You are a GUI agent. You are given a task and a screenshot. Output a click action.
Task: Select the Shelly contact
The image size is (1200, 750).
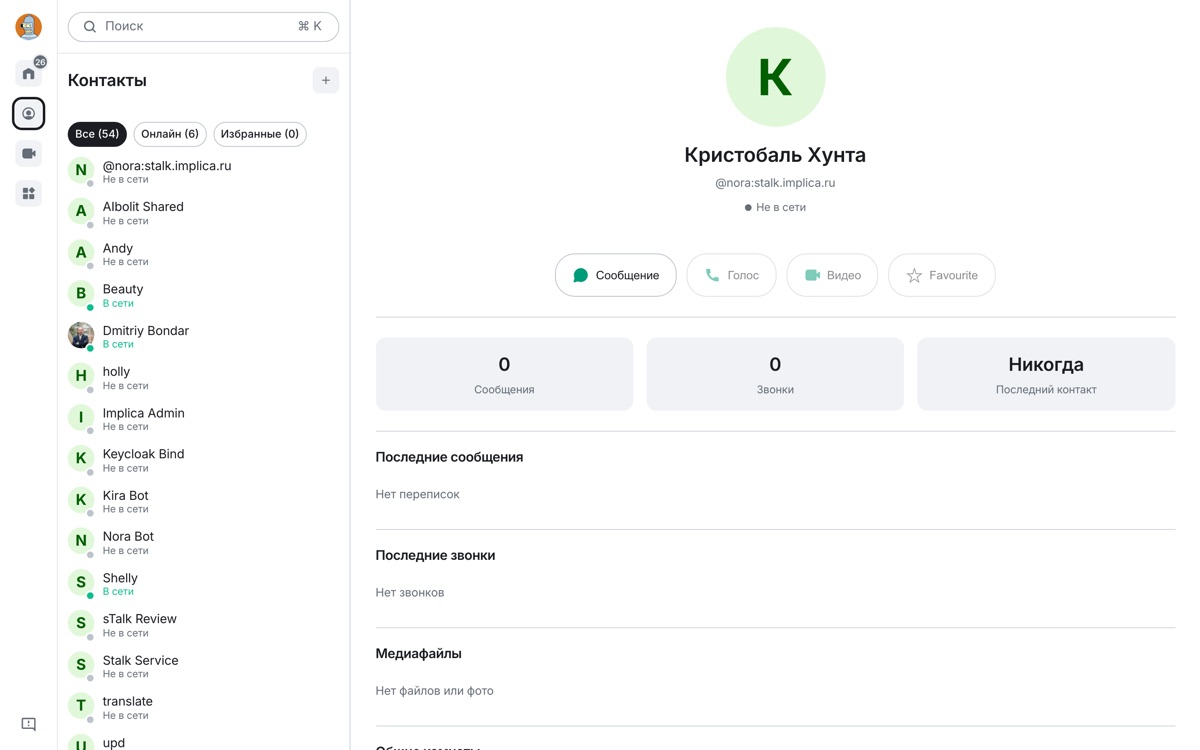pos(203,584)
